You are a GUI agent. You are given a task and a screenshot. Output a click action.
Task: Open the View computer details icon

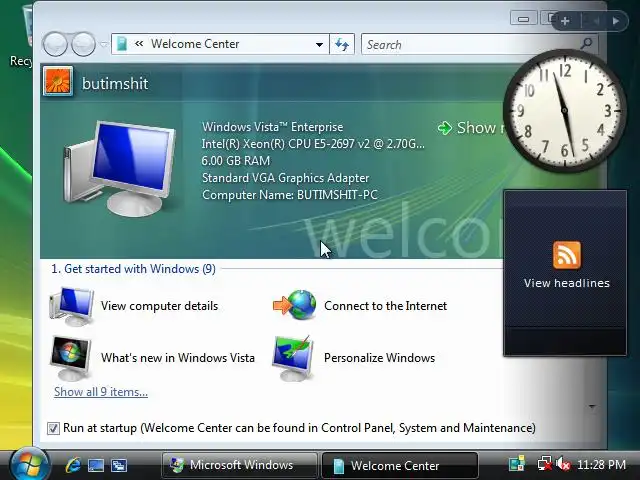point(72,306)
